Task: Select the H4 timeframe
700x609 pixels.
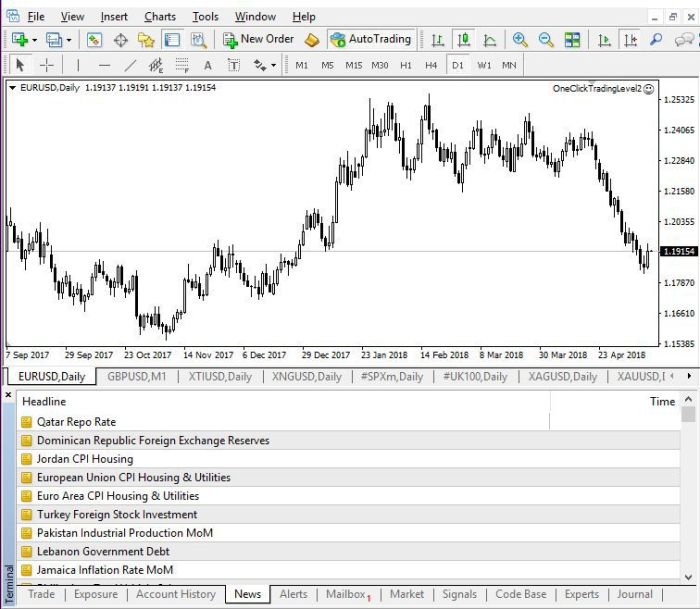Action: 431,66
